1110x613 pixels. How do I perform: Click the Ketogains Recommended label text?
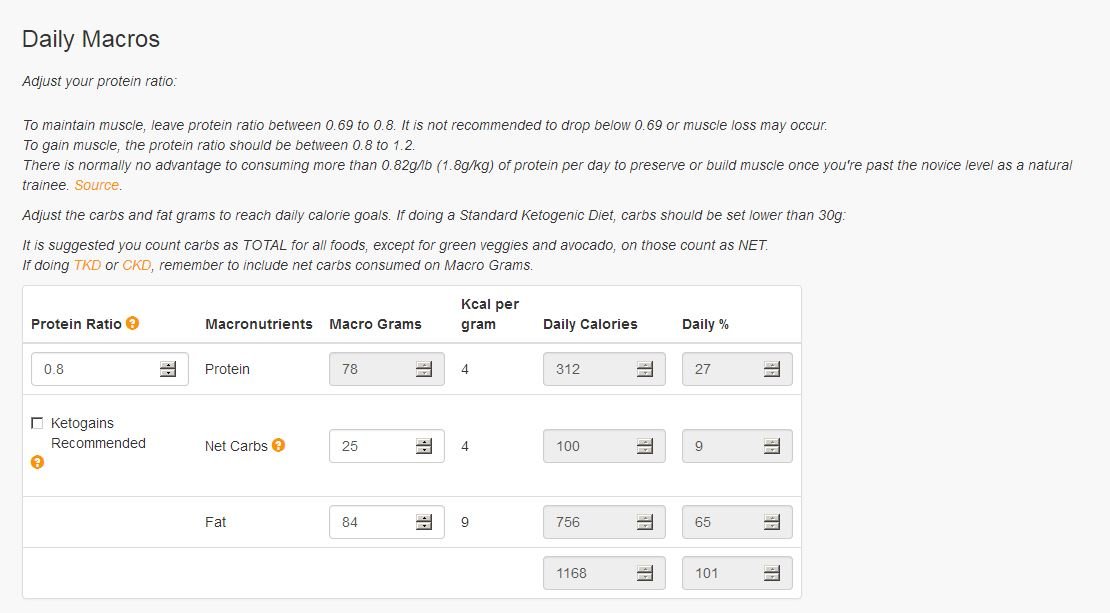[98, 432]
